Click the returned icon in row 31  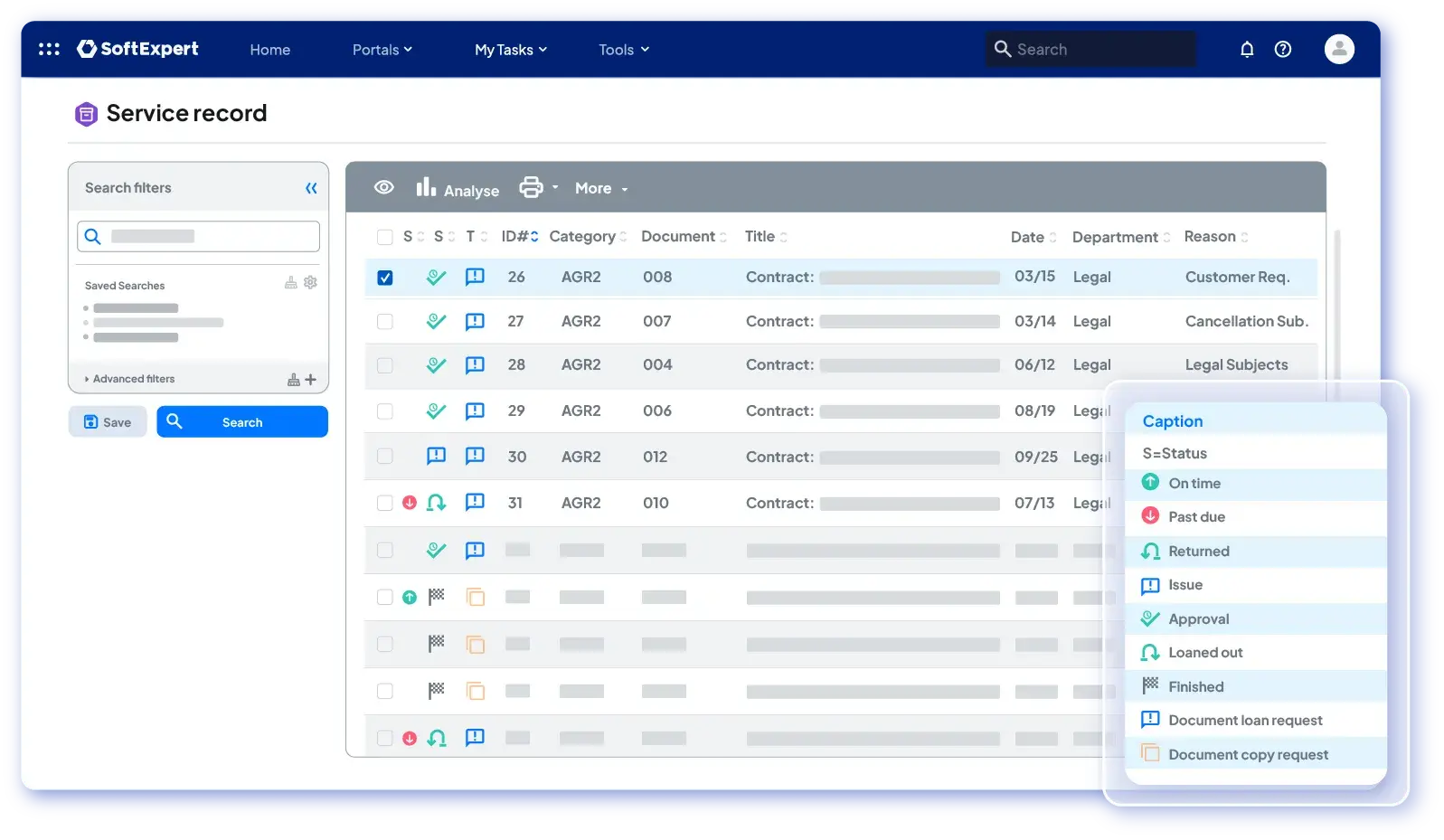[x=436, y=502]
